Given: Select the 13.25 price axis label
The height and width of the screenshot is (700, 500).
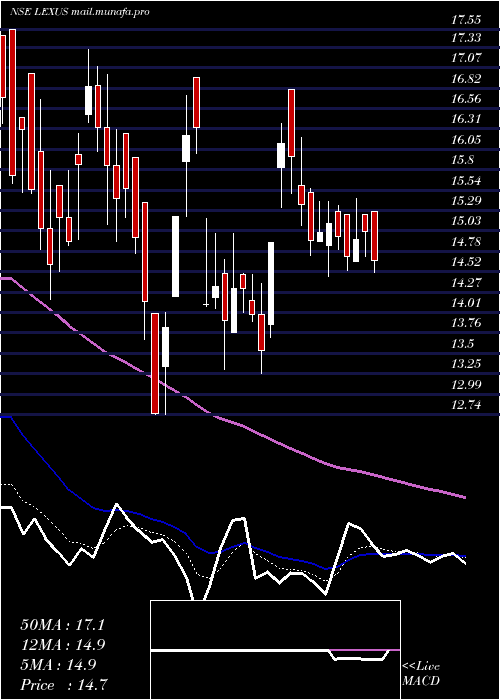Looking at the screenshot, I should click(x=466, y=364).
